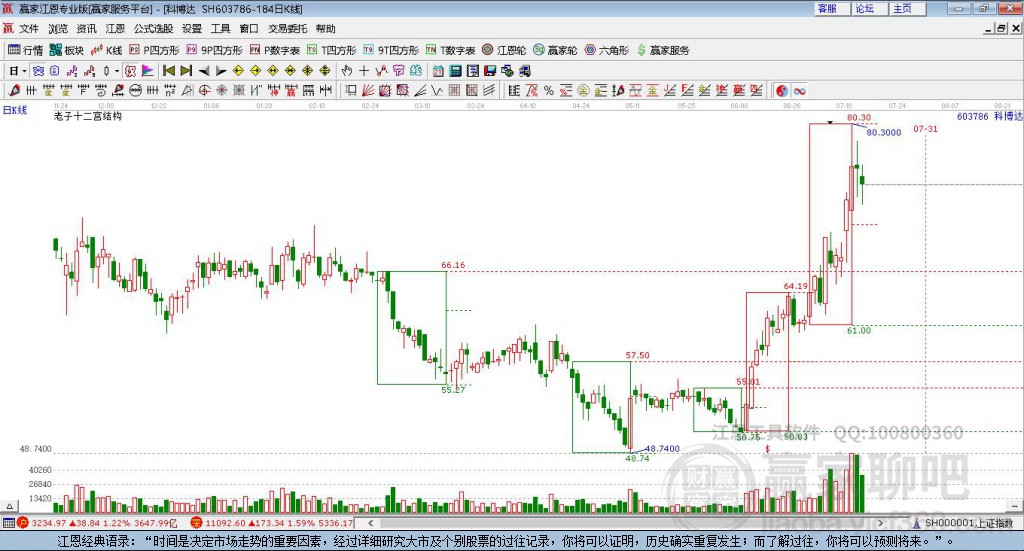Click the 节 solar term icon

coord(398,71)
